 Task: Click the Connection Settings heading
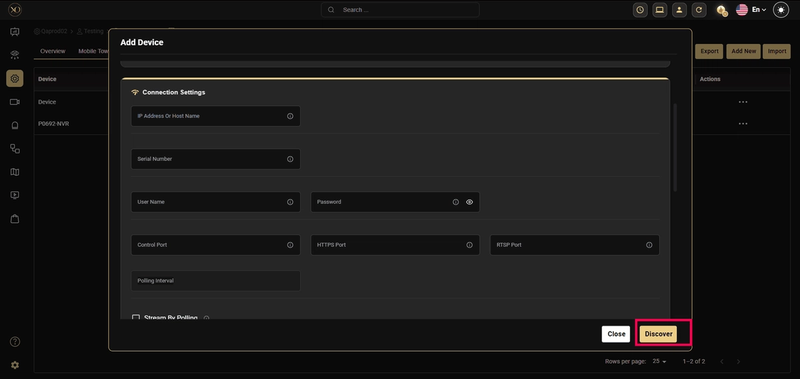tap(173, 92)
